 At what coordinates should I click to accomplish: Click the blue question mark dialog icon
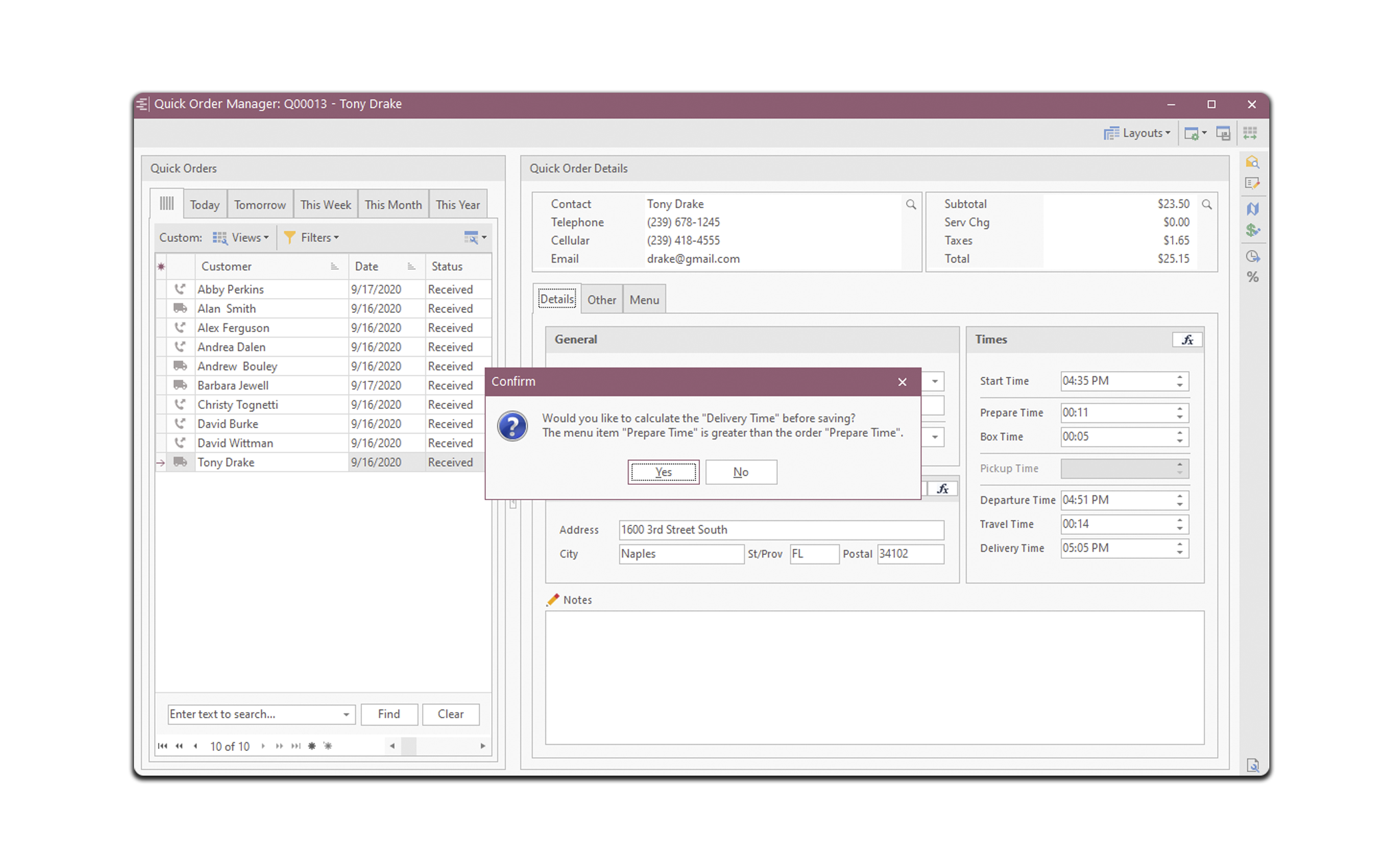pos(513,426)
